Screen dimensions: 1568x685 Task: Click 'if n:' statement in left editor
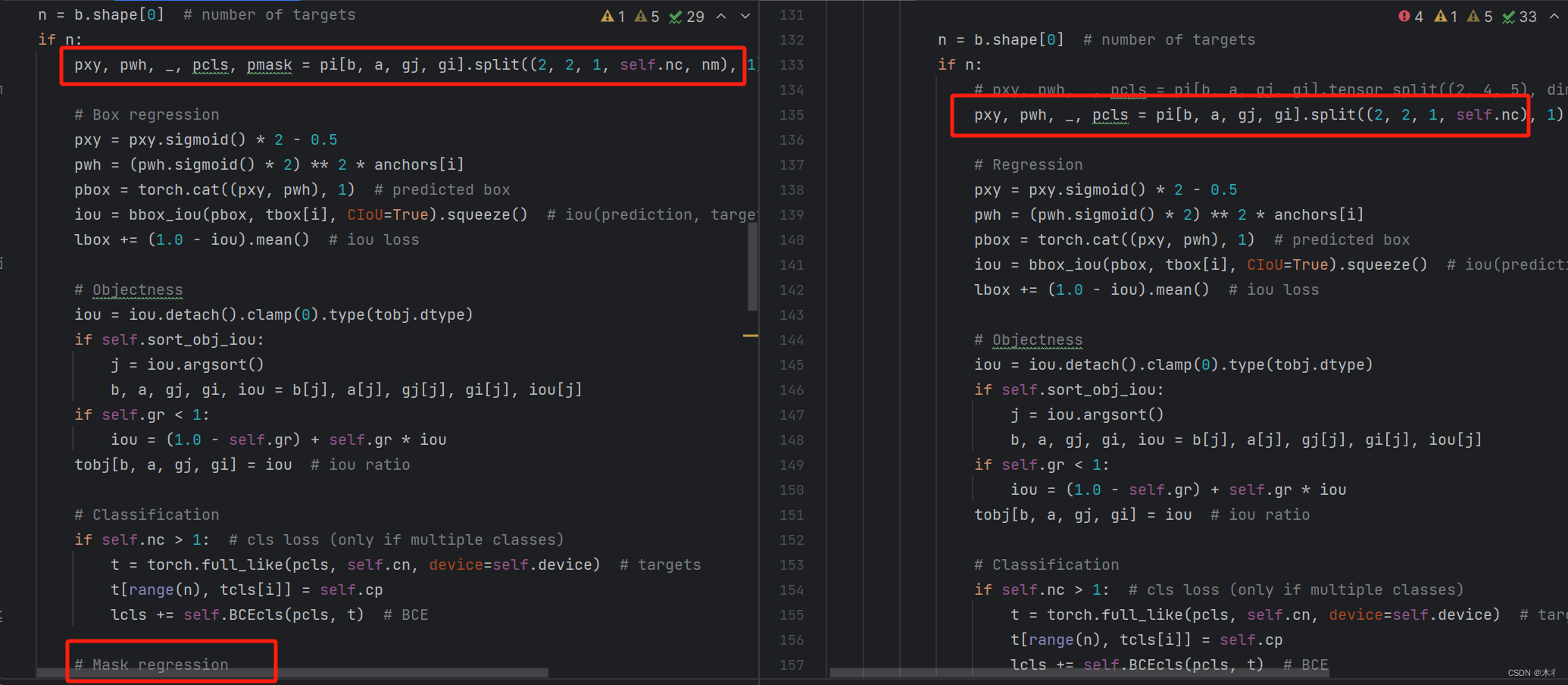60,39
